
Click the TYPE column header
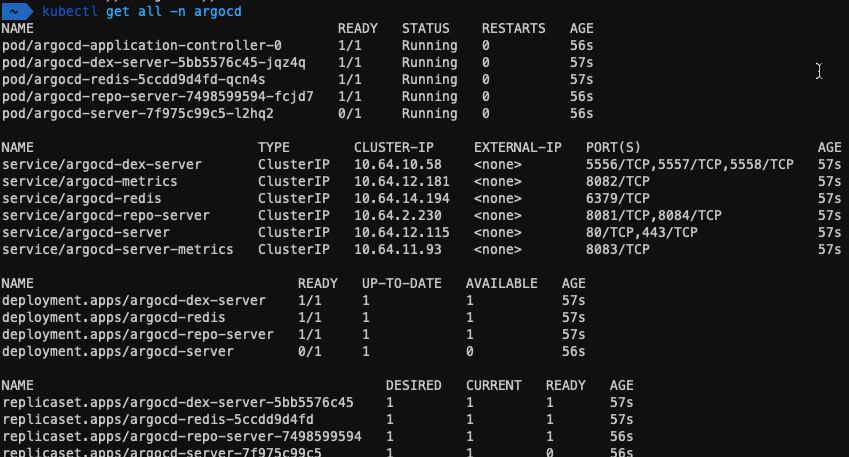pyautogui.click(x=274, y=147)
